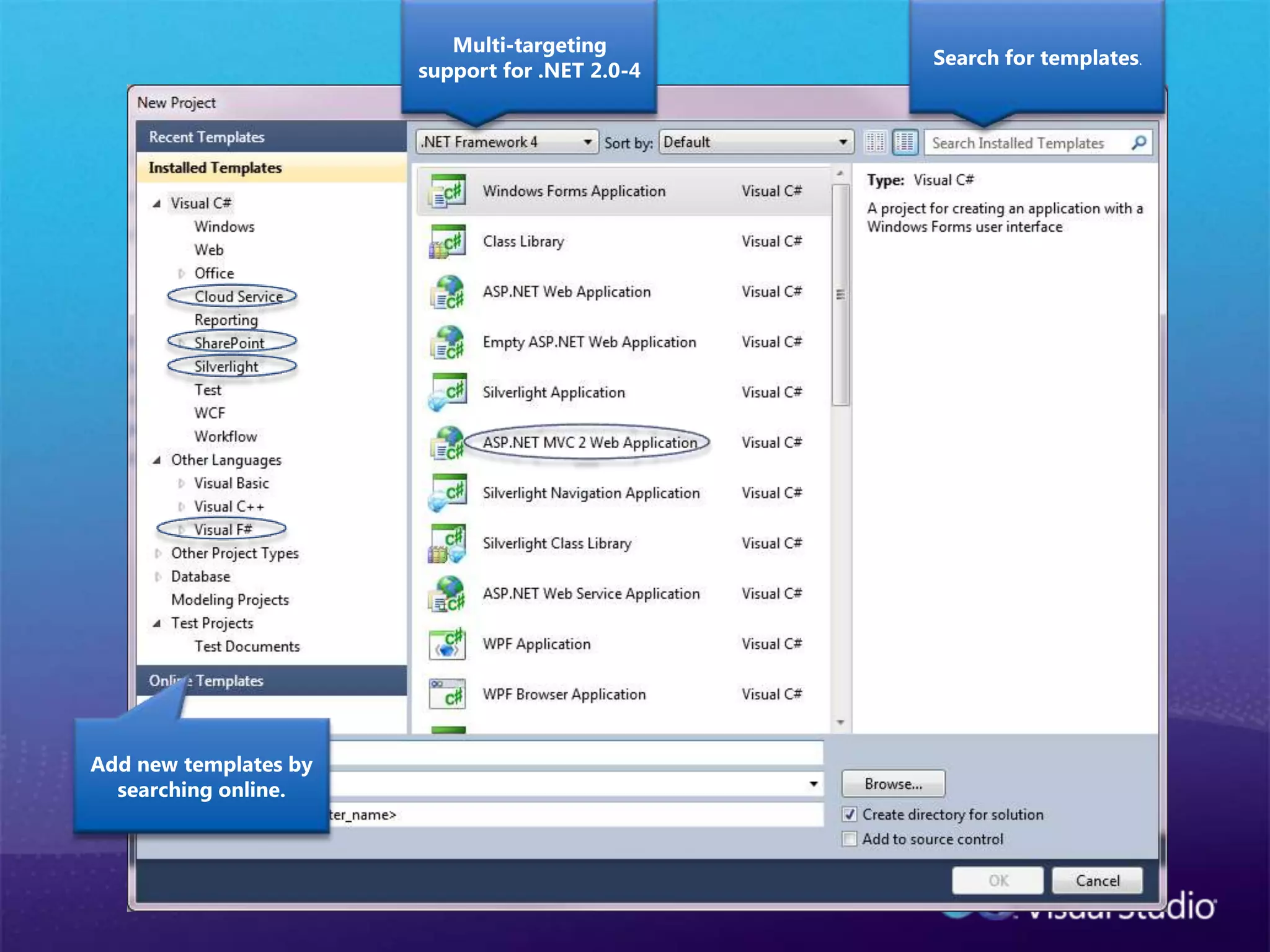The width and height of the screenshot is (1270, 952).
Task: Toggle Create directory for solution checkbox
Action: pyautogui.click(x=850, y=814)
